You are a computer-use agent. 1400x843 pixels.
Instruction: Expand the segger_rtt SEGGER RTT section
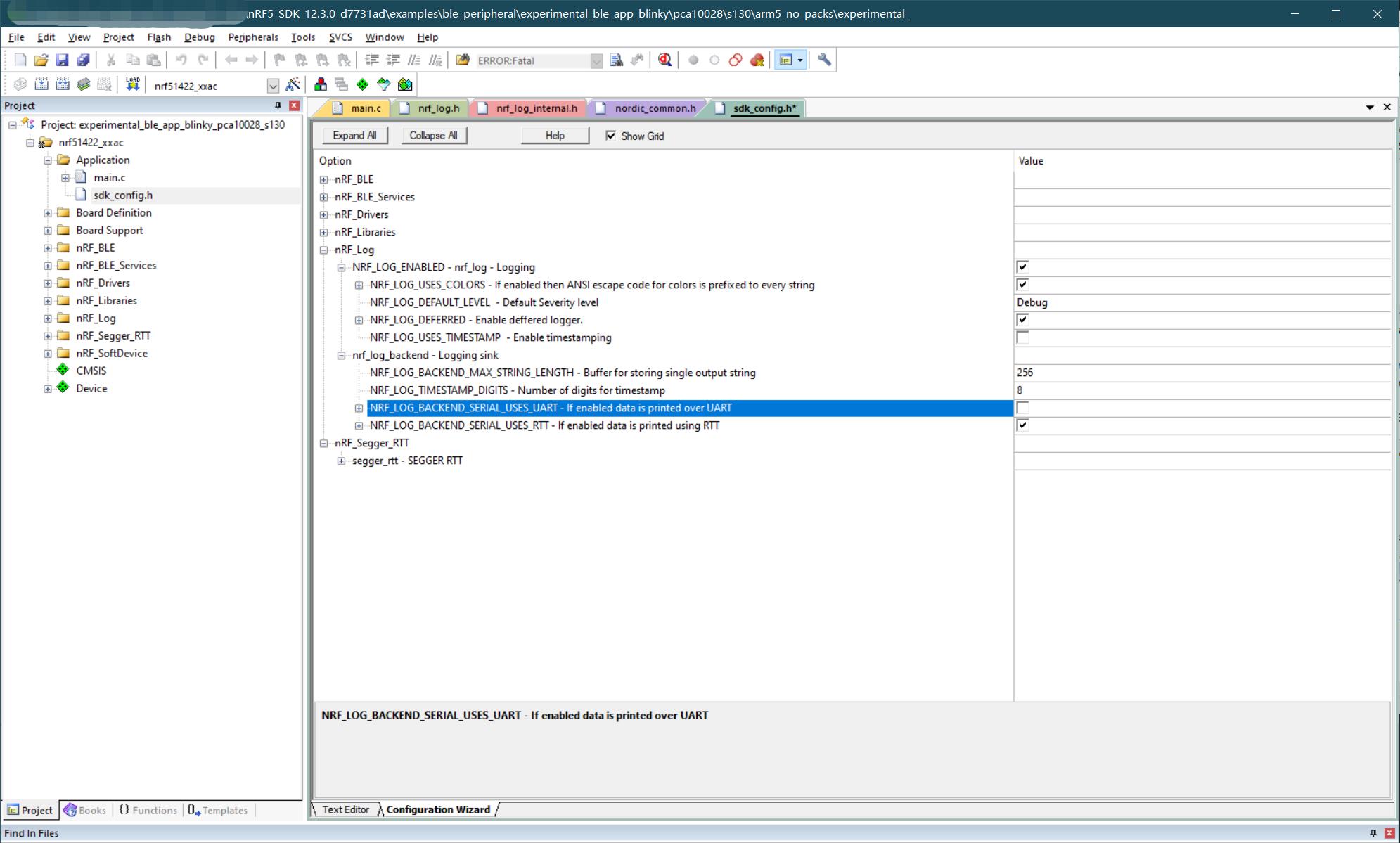tap(342, 460)
